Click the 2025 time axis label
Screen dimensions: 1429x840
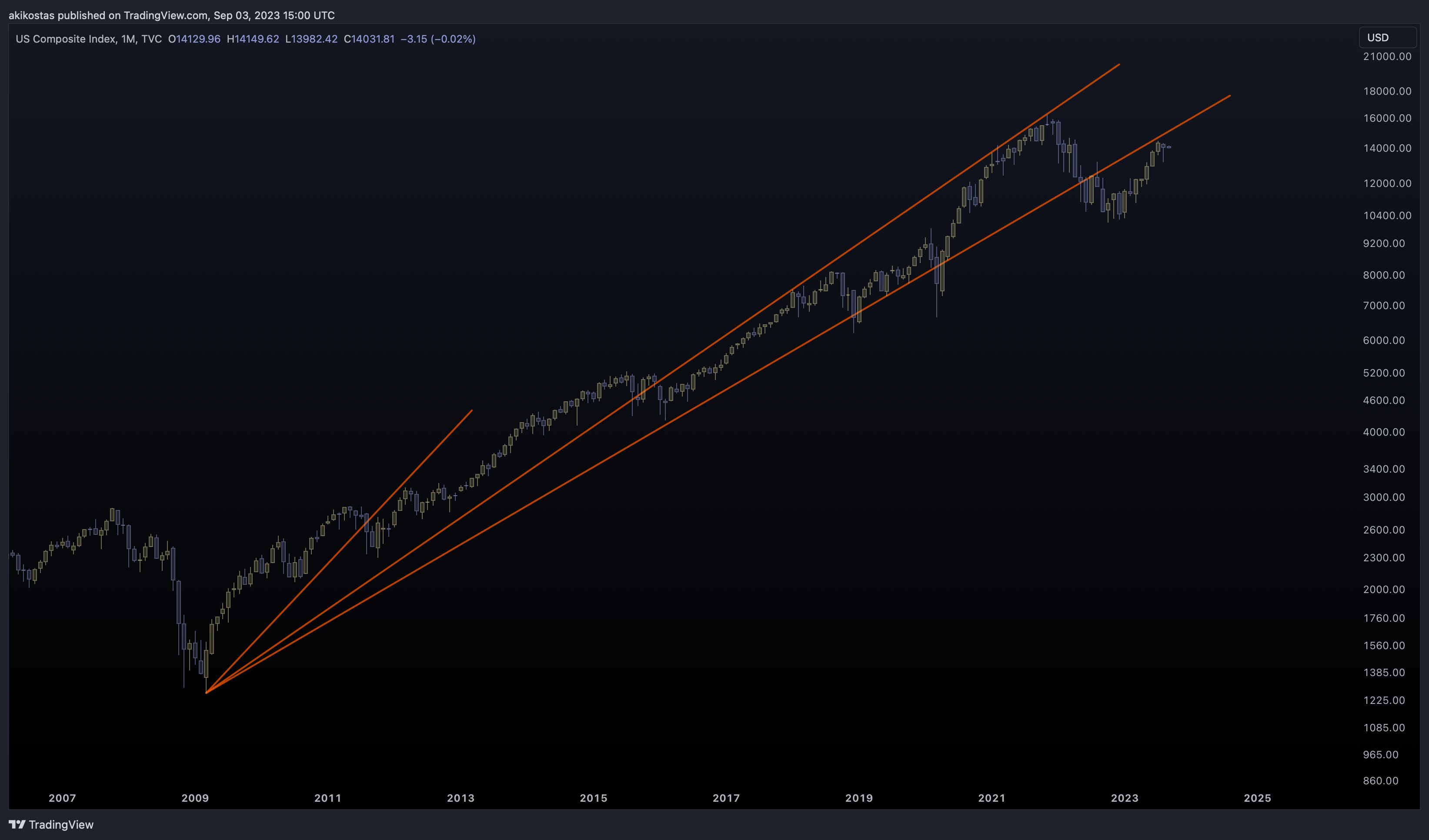point(1257,798)
